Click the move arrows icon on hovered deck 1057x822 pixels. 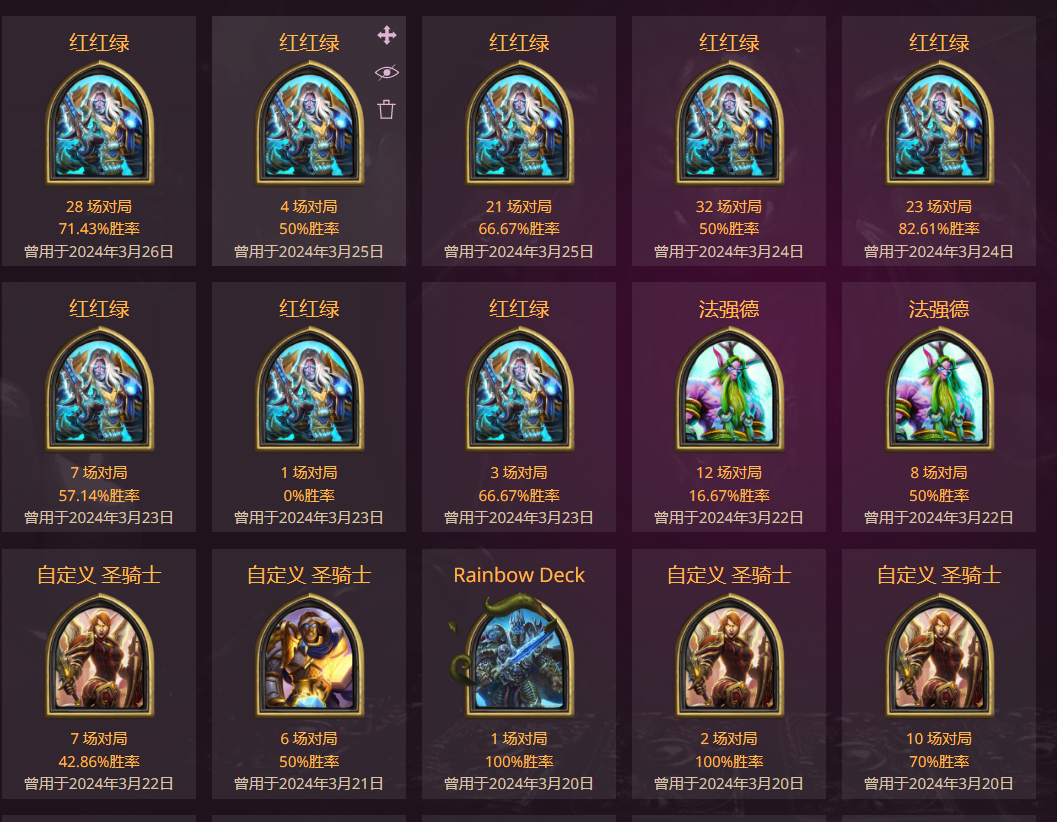[x=387, y=35]
